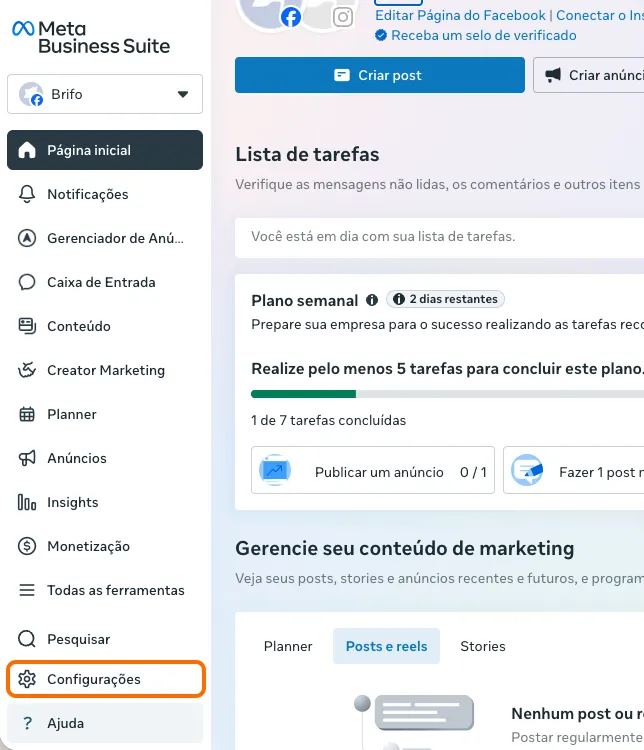The height and width of the screenshot is (750, 644).
Task: Click the Insights bar chart icon
Action: click(27, 502)
